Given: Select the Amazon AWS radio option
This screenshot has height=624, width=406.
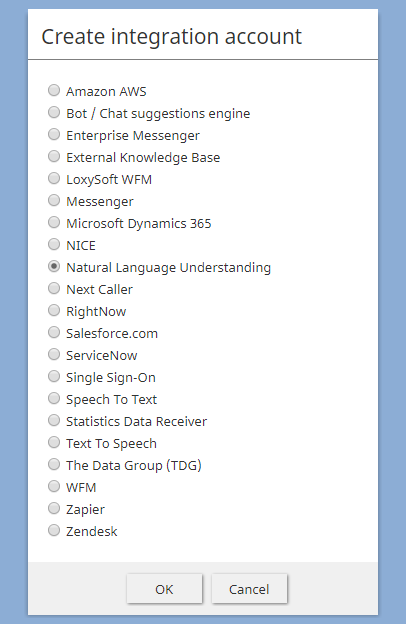Looking at the screenshot, I should 54,90.
